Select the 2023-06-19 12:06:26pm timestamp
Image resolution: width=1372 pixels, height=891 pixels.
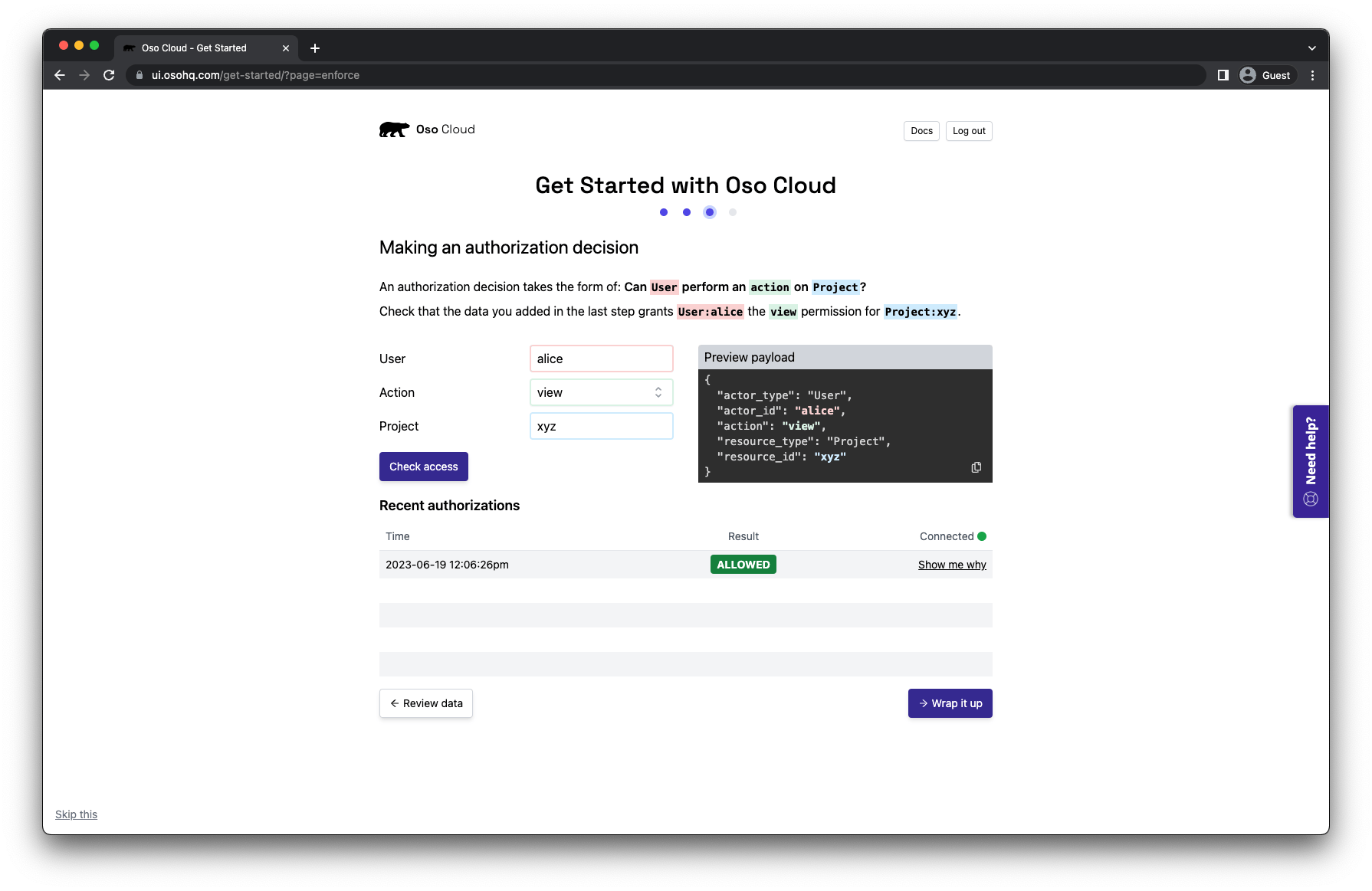pos(447,565)
